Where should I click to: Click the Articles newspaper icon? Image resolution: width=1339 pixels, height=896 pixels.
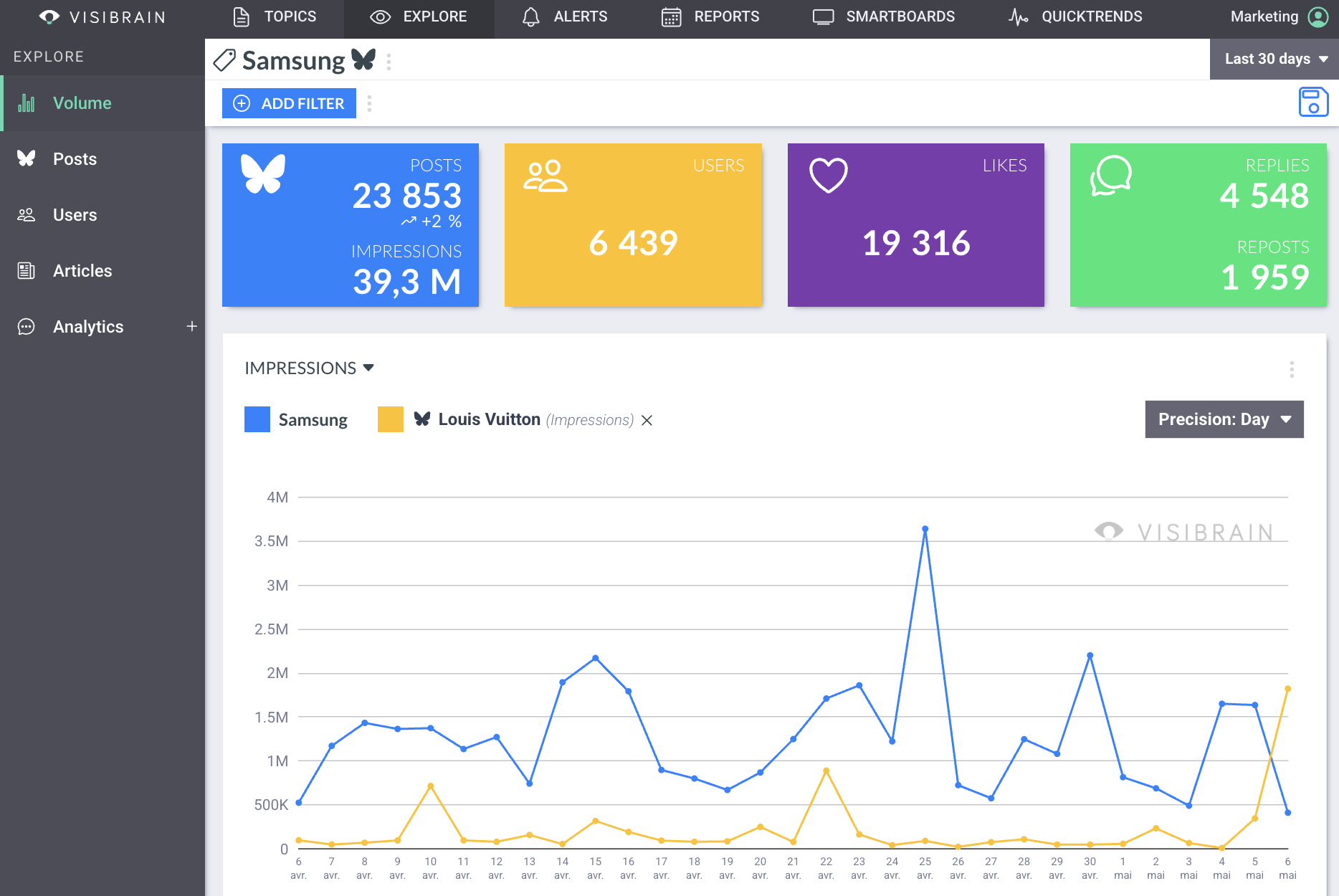pos(27,271)
